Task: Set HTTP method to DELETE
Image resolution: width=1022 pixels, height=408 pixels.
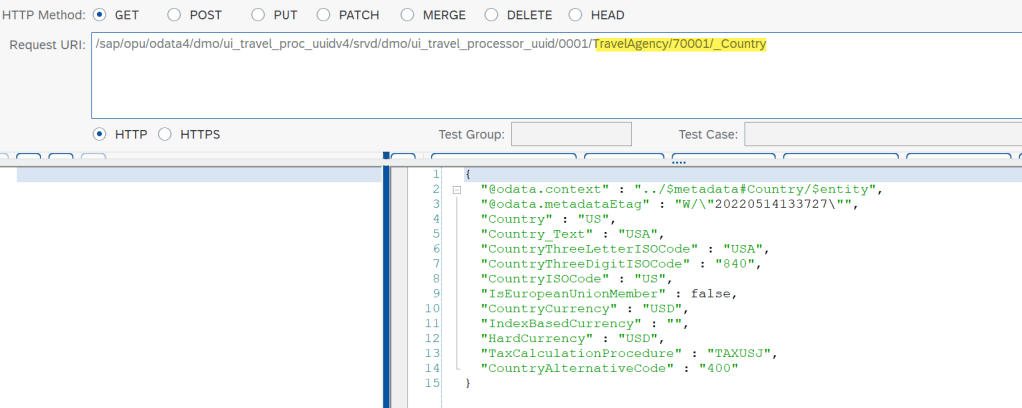Action: (x=492, y=15)
